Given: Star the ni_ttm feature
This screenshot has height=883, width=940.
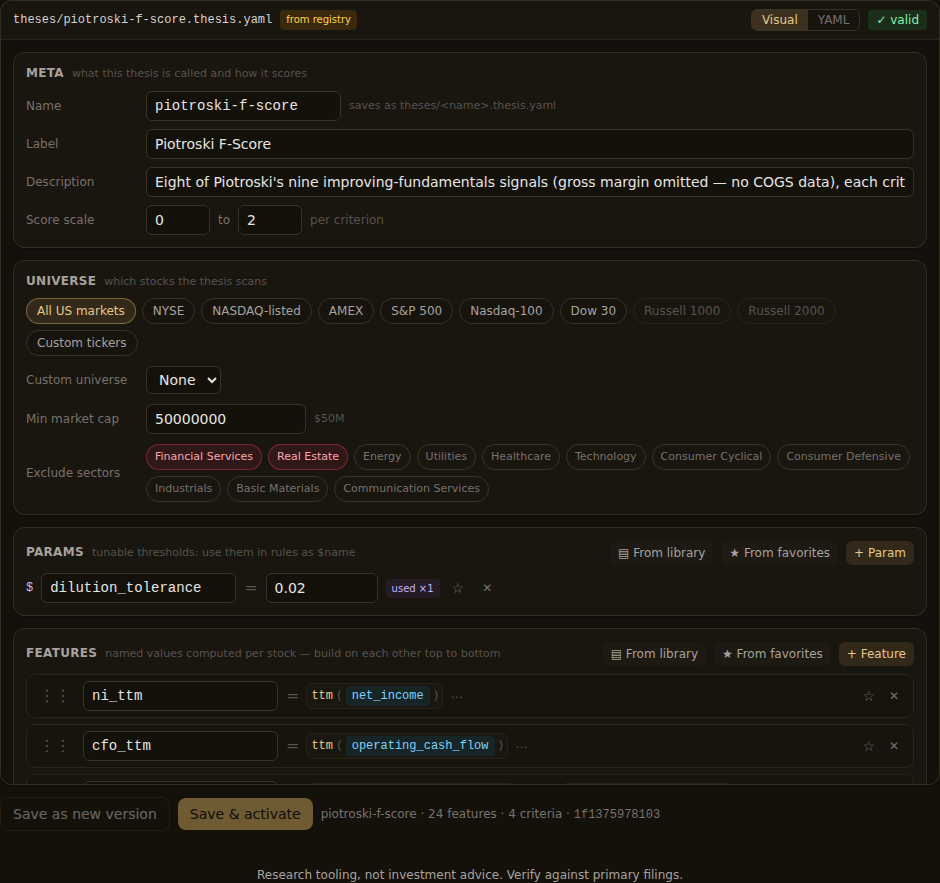Looking at the screenshot, I should click(x=869, y=696).
